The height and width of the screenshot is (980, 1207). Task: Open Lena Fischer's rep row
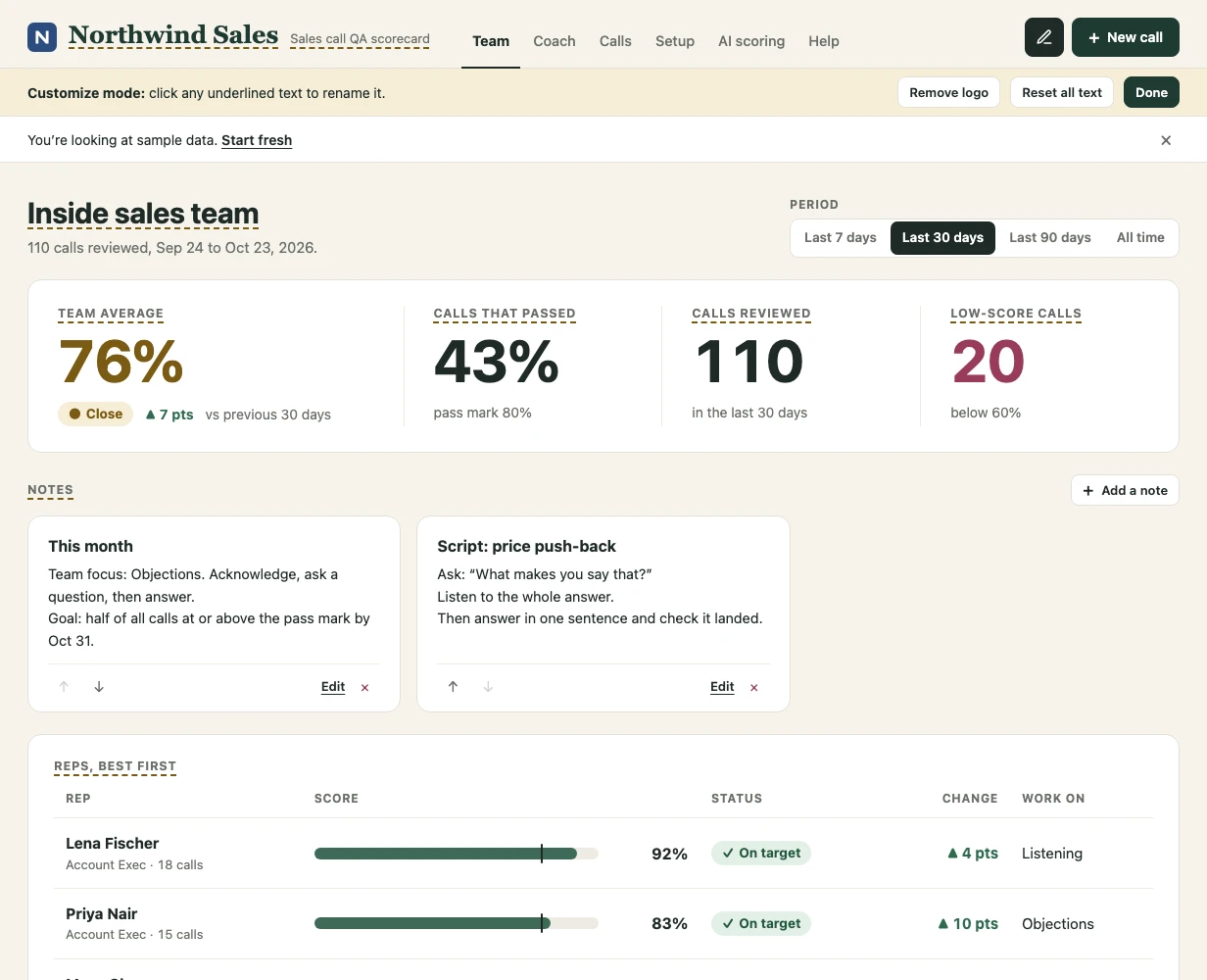pos(603,854)
